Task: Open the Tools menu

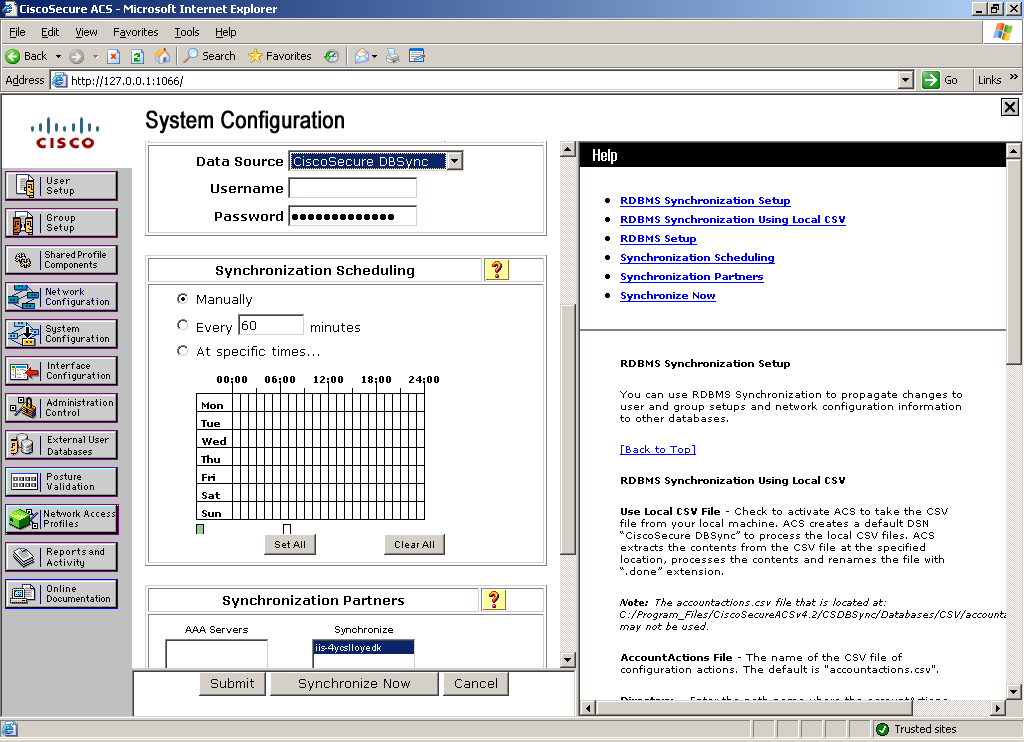Action: (x=187, y=32)
